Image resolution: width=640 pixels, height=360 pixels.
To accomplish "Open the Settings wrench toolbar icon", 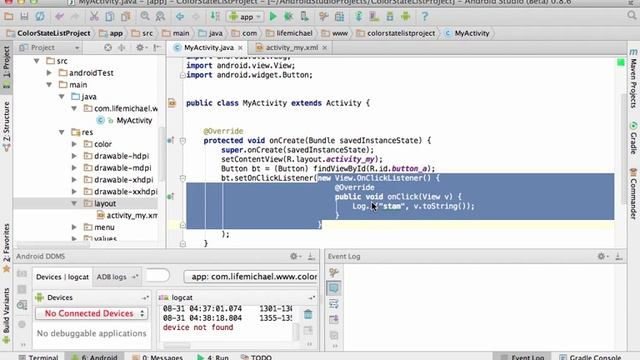I will point(324,17).
